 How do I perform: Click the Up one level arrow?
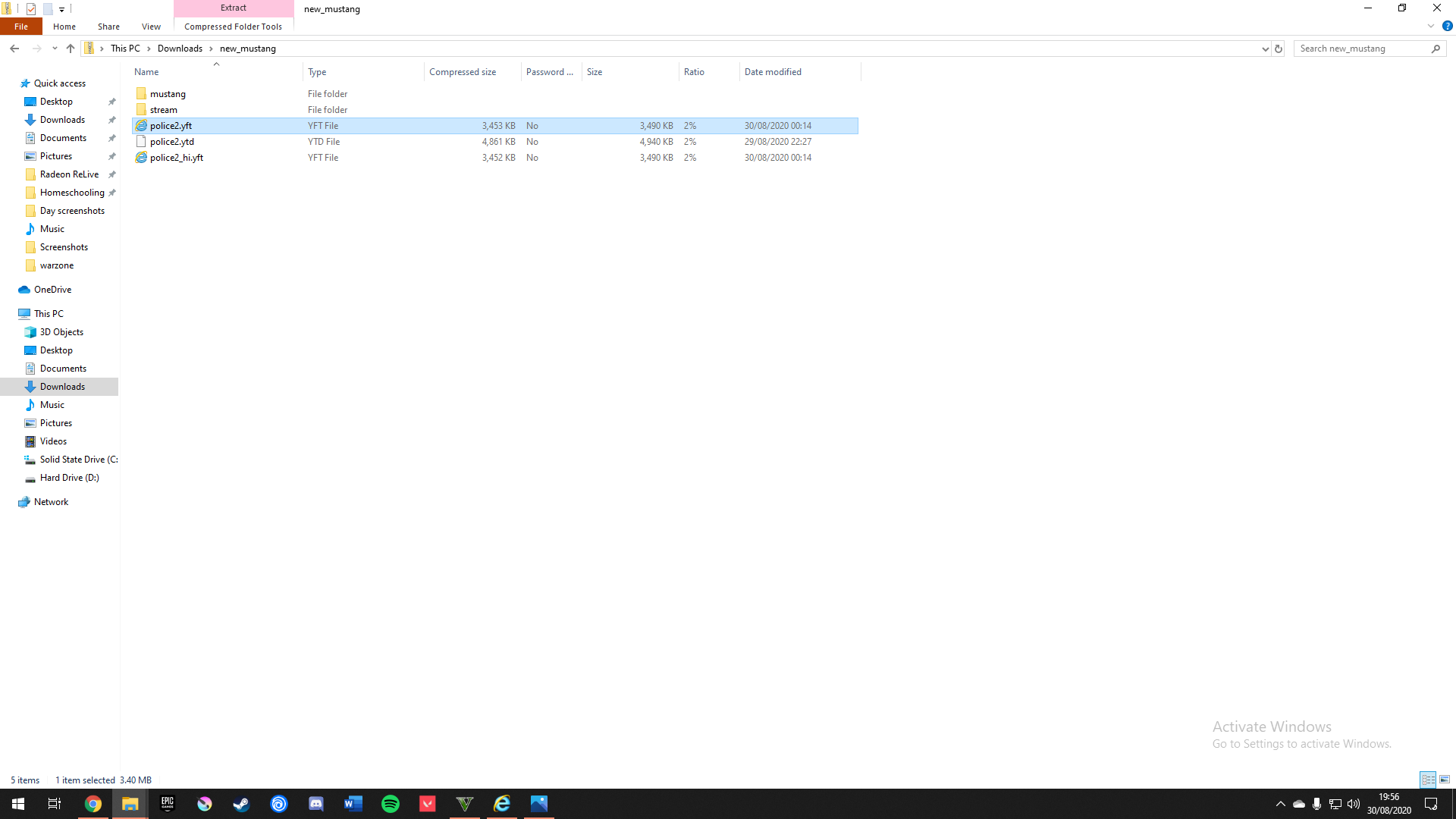(x=71, y=49)
